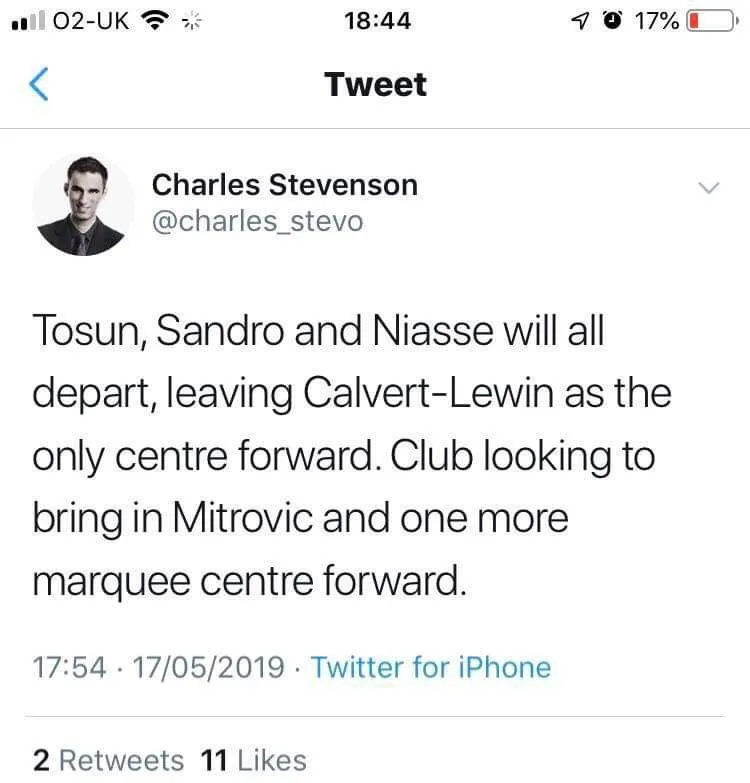Click the tweet text about Calvert-Lewin
Screen dimensions: 750x783
tap(350, 455)
